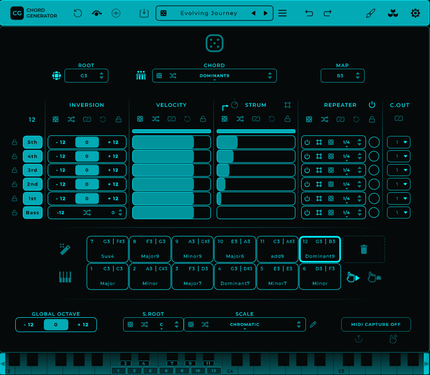Click the pencil edit icon beside Scale
Screen dimensions: 430x375
click(313, 324)
